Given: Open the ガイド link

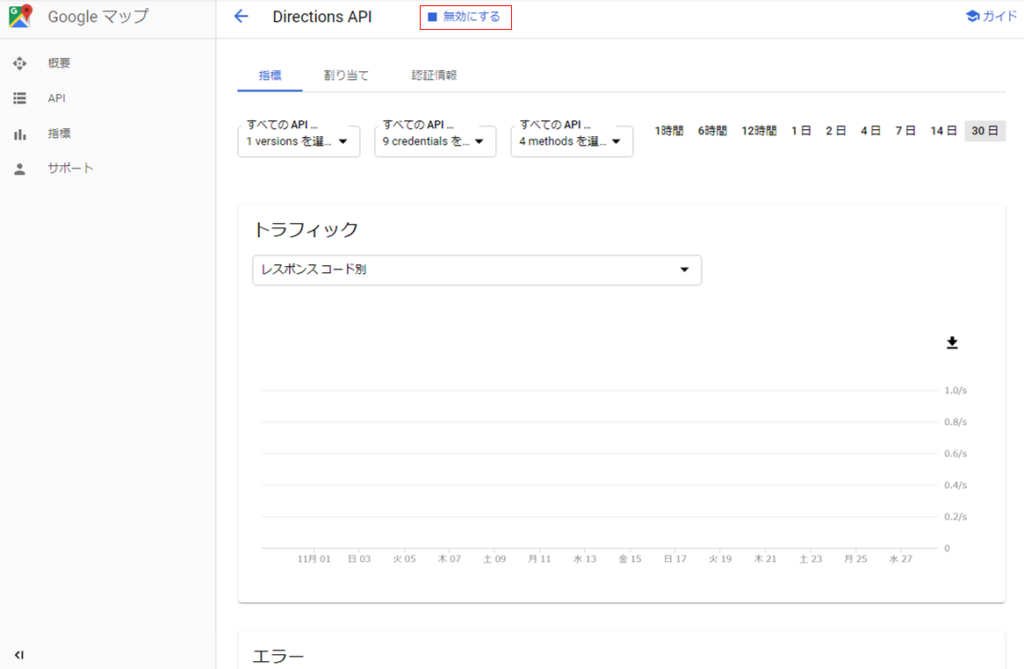Looking at the screenshot, I should point(991,16).
